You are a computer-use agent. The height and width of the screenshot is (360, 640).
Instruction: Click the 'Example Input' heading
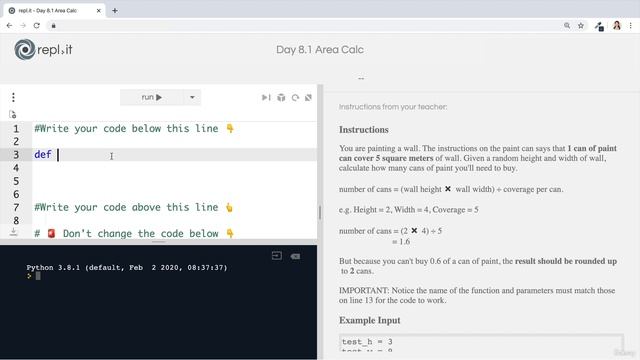(369, 320)
